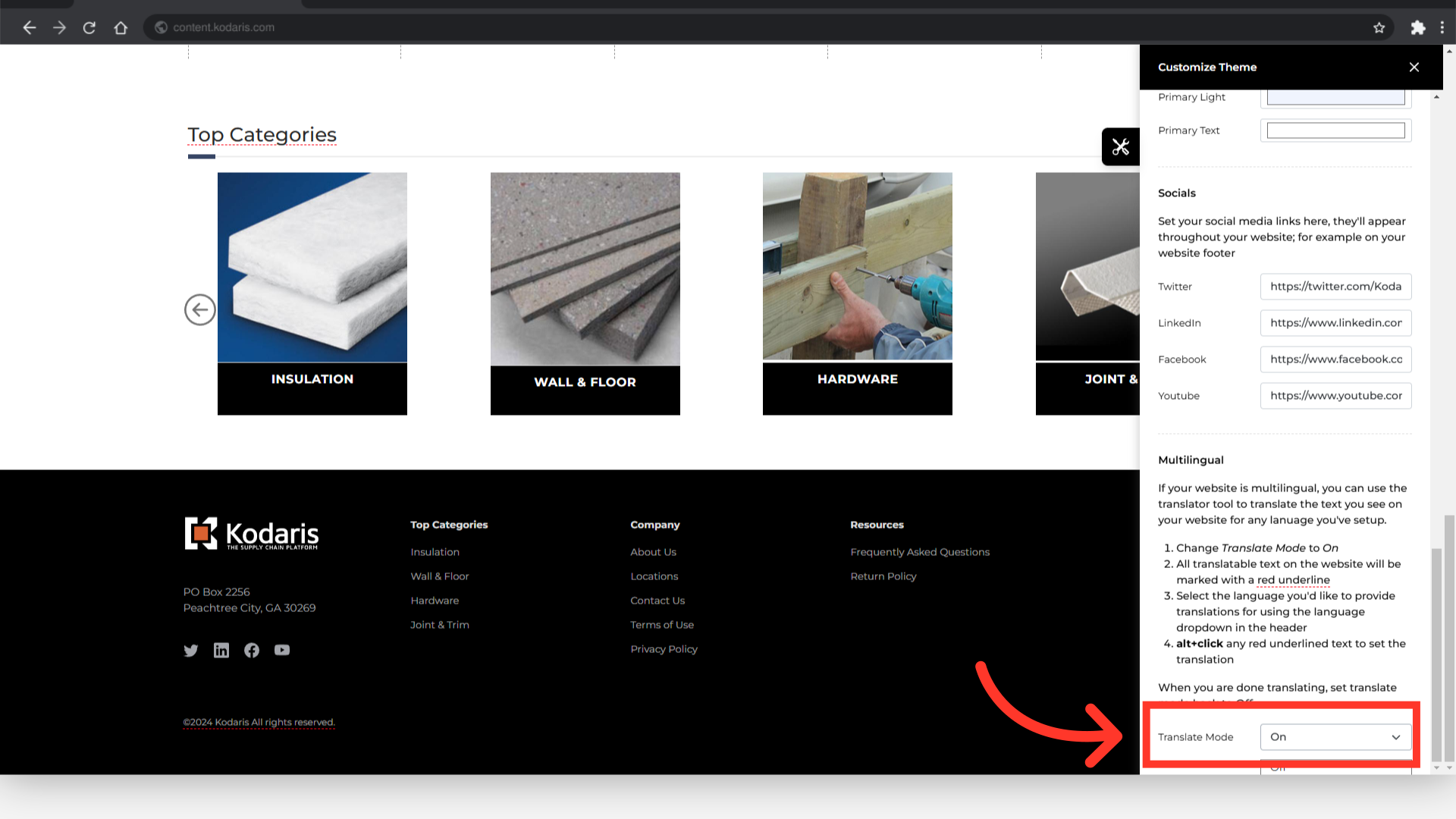Image resolution: width=1456 pixels, height=819 pixels.
Task: Click the Youtube URL input field
Action: (1335, 396)
